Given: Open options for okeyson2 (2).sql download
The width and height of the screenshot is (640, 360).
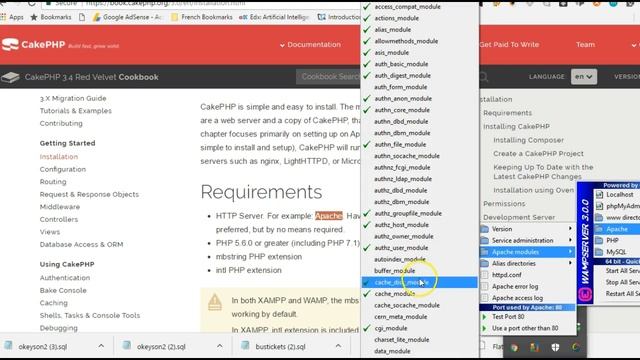Looking at the screenshot, I should tap(220, 346).
